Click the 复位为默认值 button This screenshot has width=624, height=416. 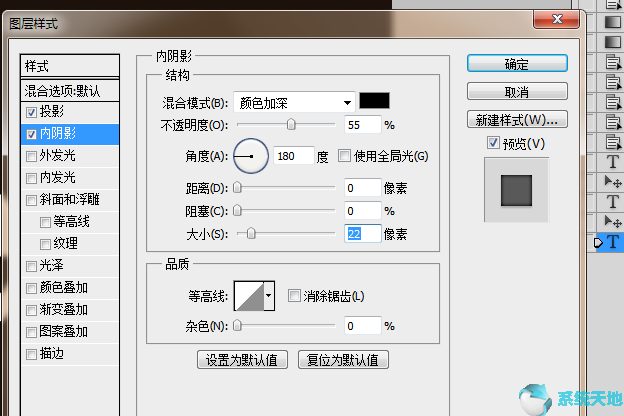coord(343,360)
